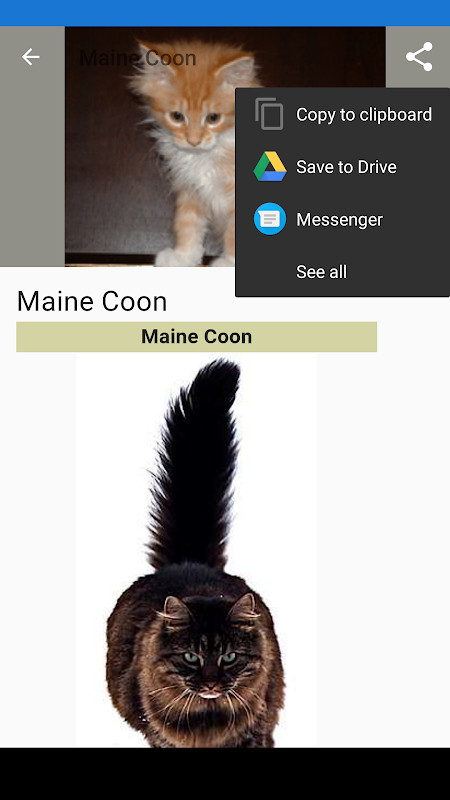
Task: Open the share icon
Action: [x=419, y=57]
